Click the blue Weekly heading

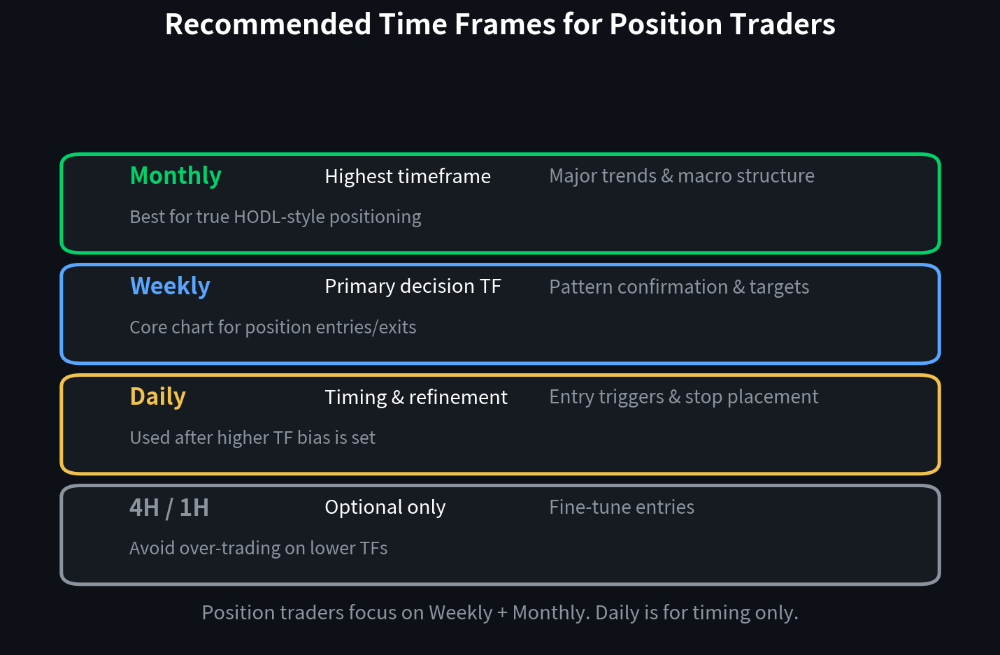170,286
